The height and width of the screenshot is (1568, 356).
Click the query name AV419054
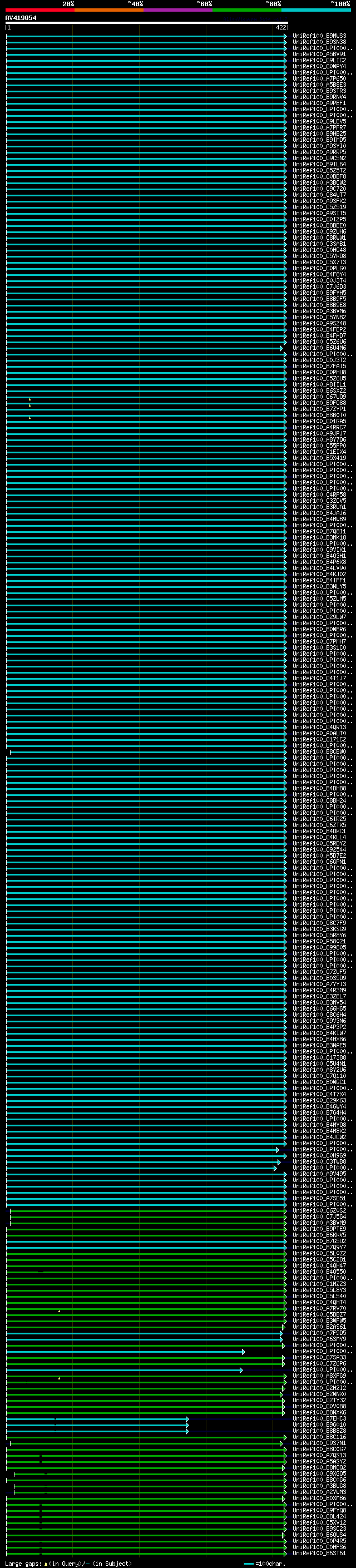(21, 18)
